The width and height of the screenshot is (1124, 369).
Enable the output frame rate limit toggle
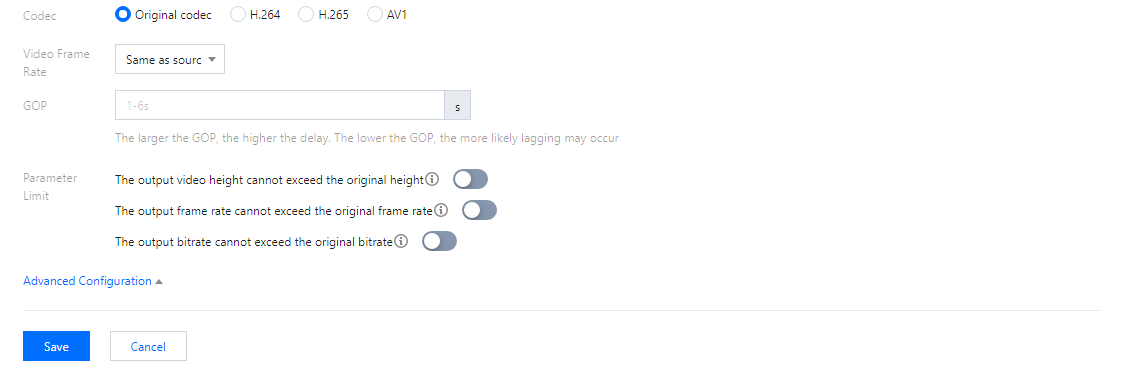pos(480,210)
